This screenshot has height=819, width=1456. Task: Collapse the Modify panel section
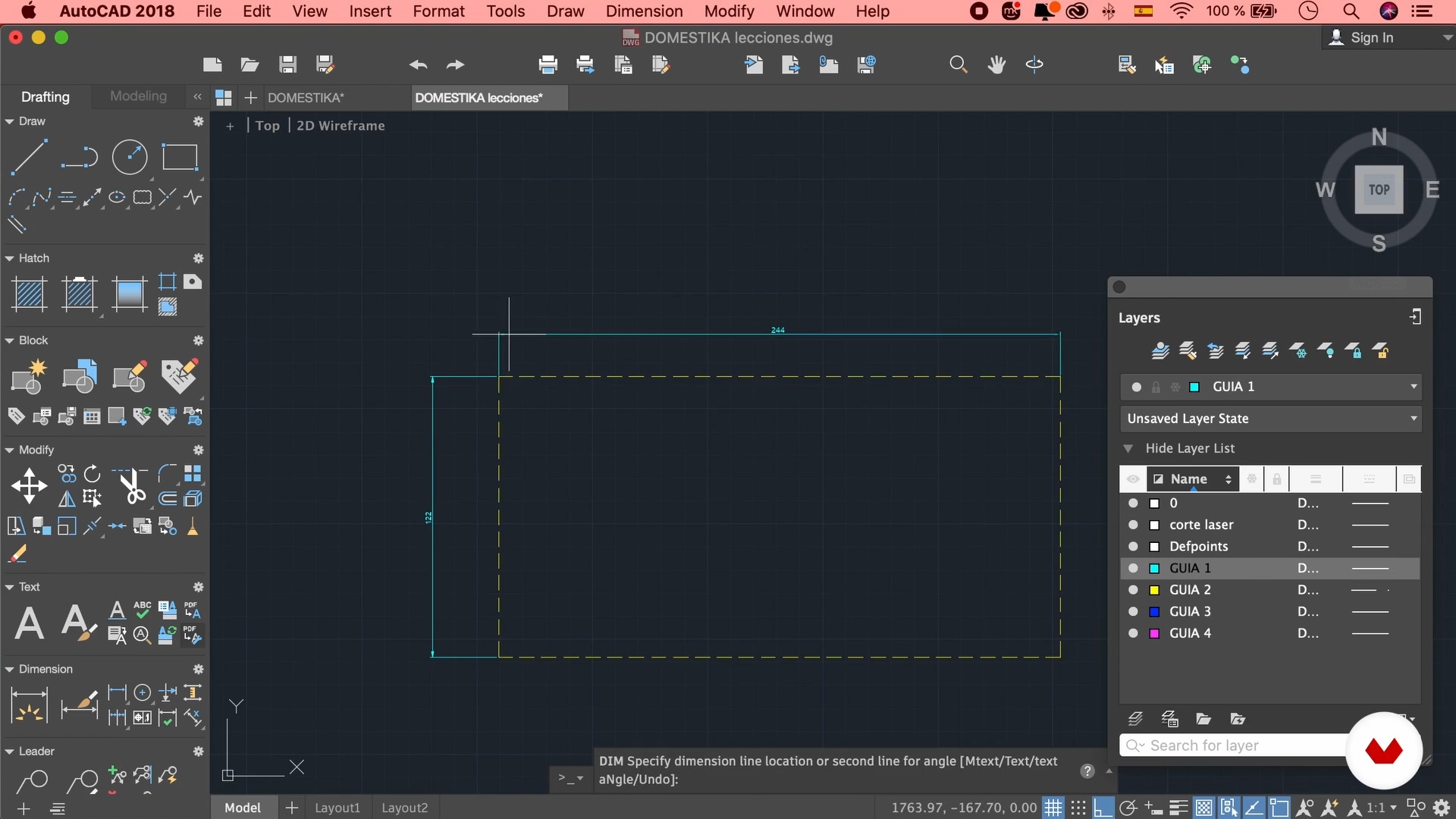(9, 450)
